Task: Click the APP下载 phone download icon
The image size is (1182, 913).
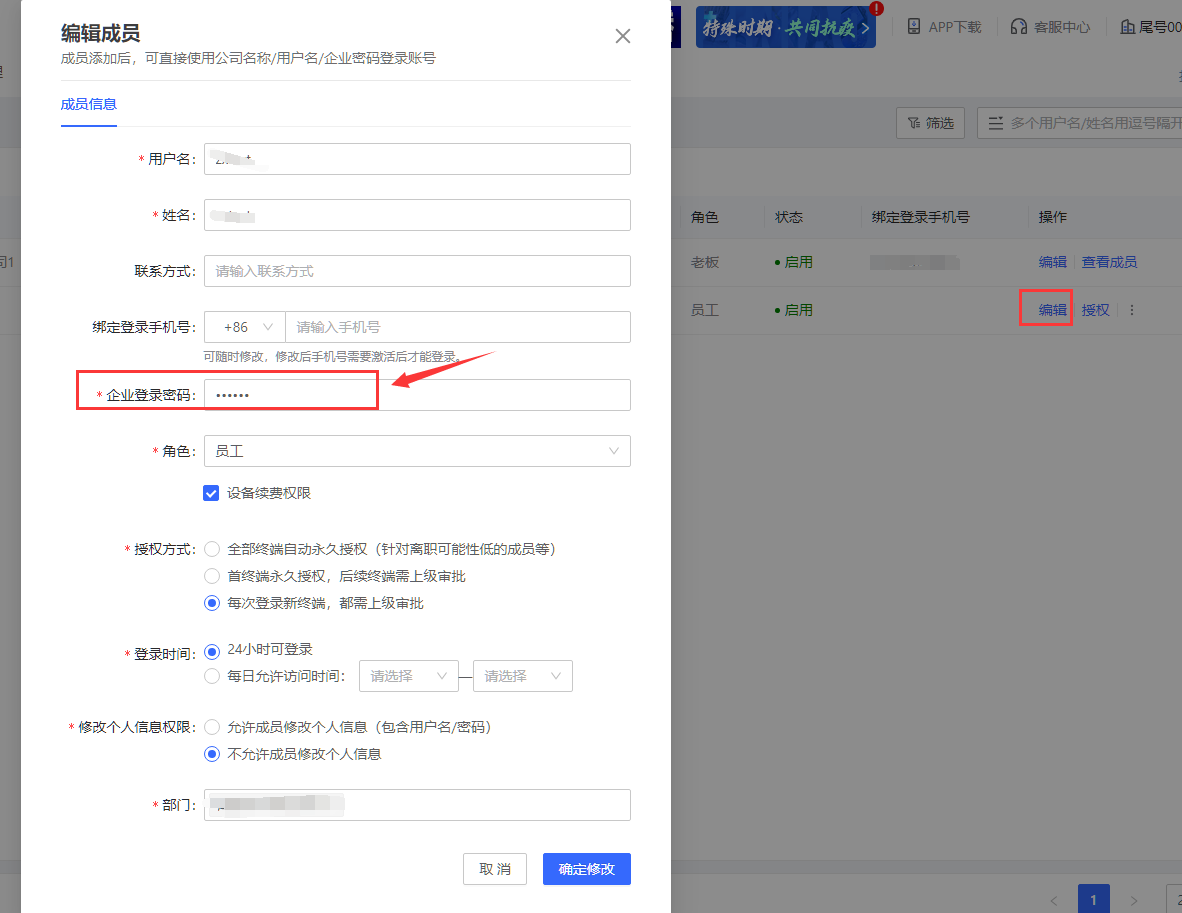Action: pyautogui.click(x=914, y=26)
